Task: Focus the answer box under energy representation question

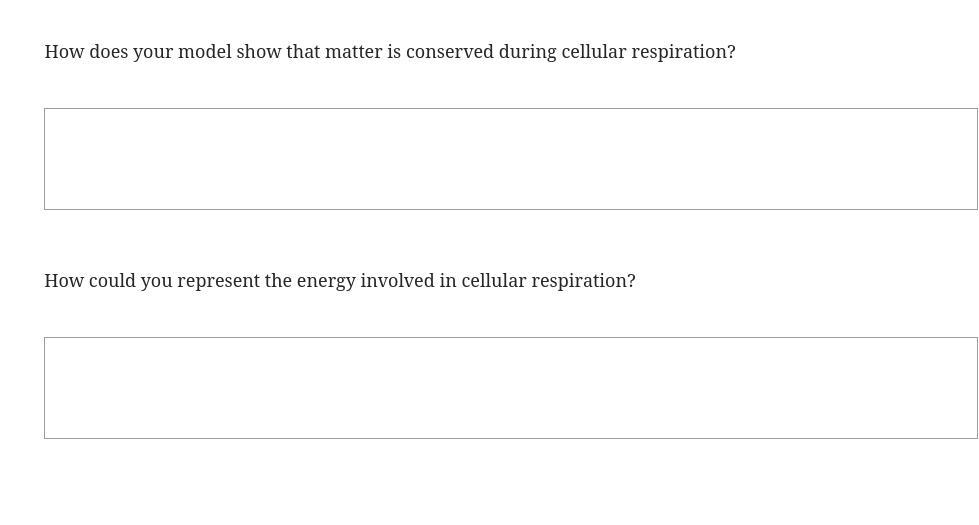Action: click(511, 388)
